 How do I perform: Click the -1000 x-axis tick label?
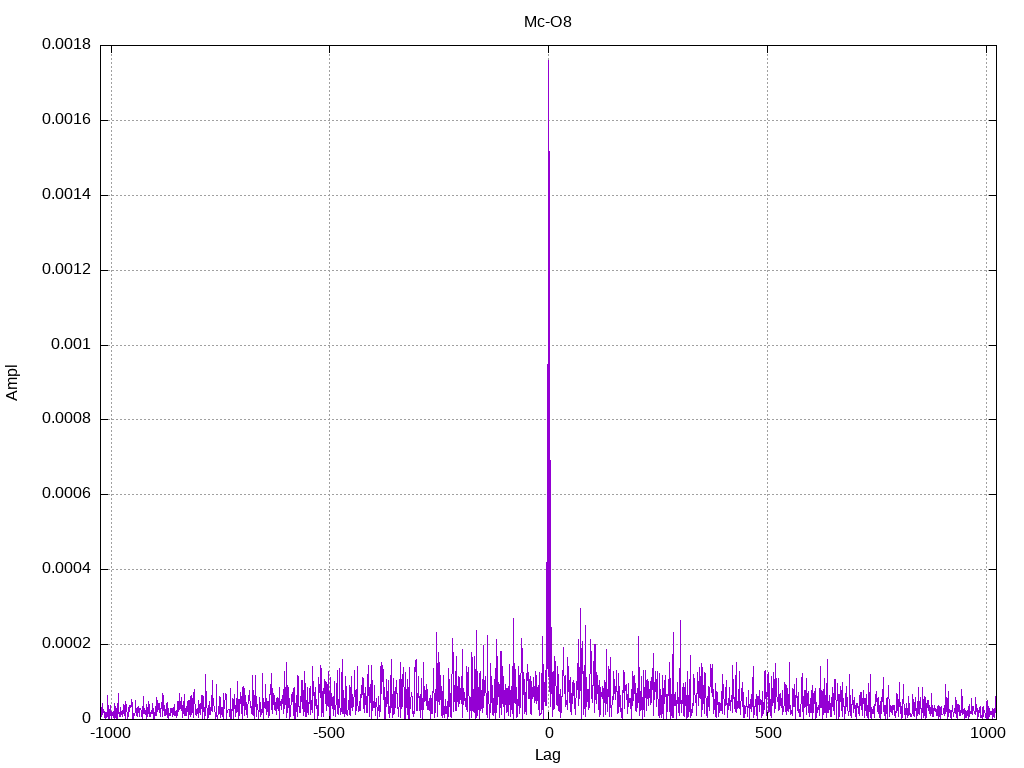[x=110, y=733]
